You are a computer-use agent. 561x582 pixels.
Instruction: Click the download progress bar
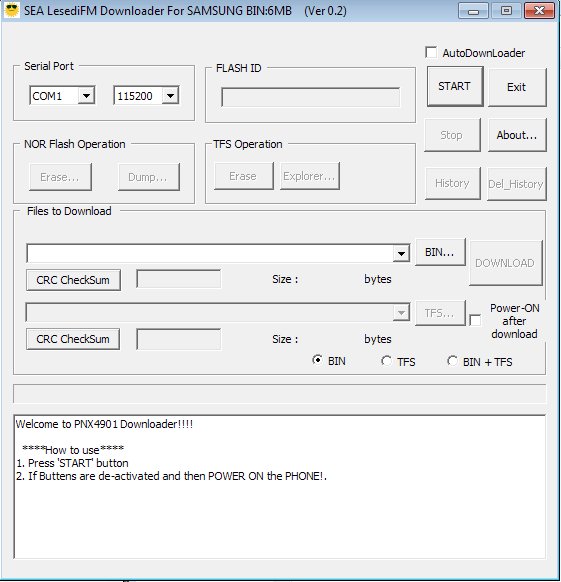280,393
